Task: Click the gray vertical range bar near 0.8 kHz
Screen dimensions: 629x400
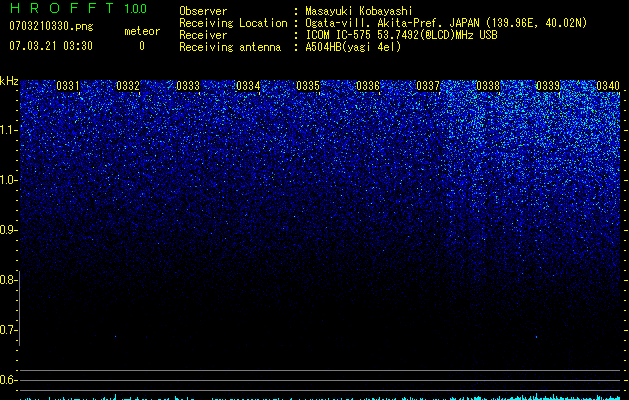Action: pyautogui.click(x=20, y=308)
